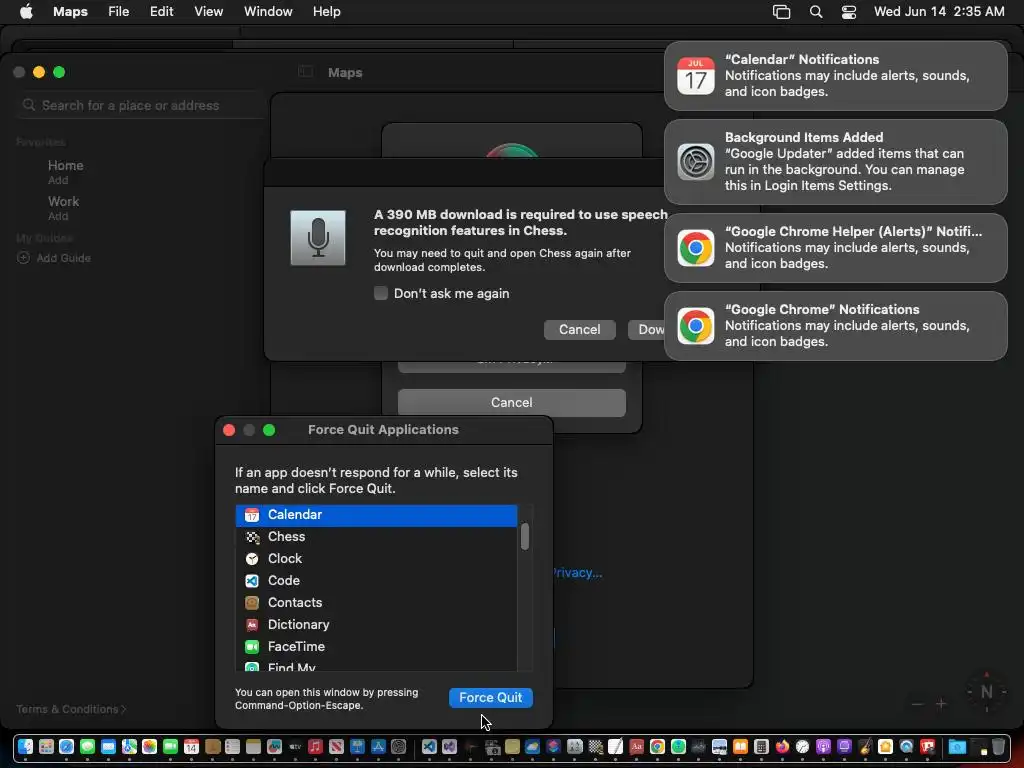1024x768 pixels.
Task: Open "Google Chrome Helper (Alerts)" notification
Action: (x=835, y=248)
